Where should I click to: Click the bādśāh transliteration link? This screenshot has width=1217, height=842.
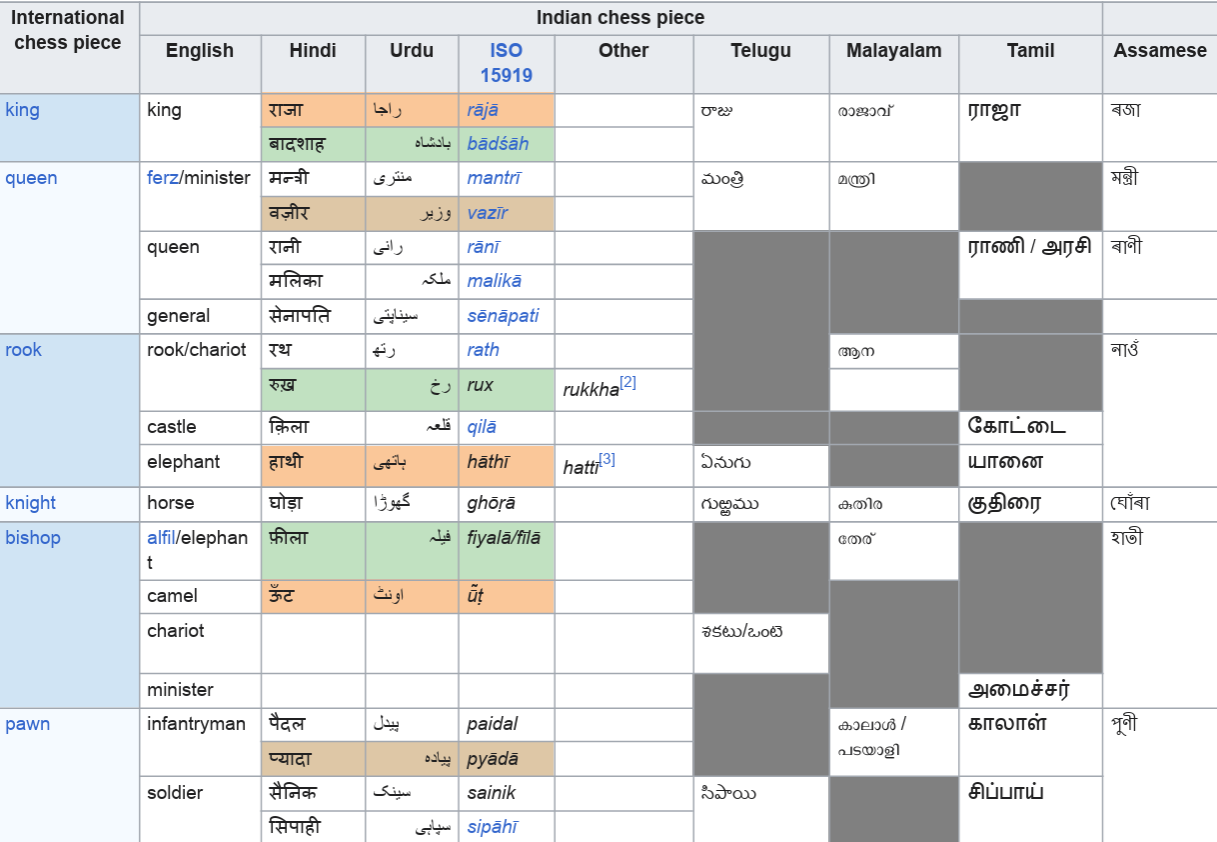click(x=498, y=144)
